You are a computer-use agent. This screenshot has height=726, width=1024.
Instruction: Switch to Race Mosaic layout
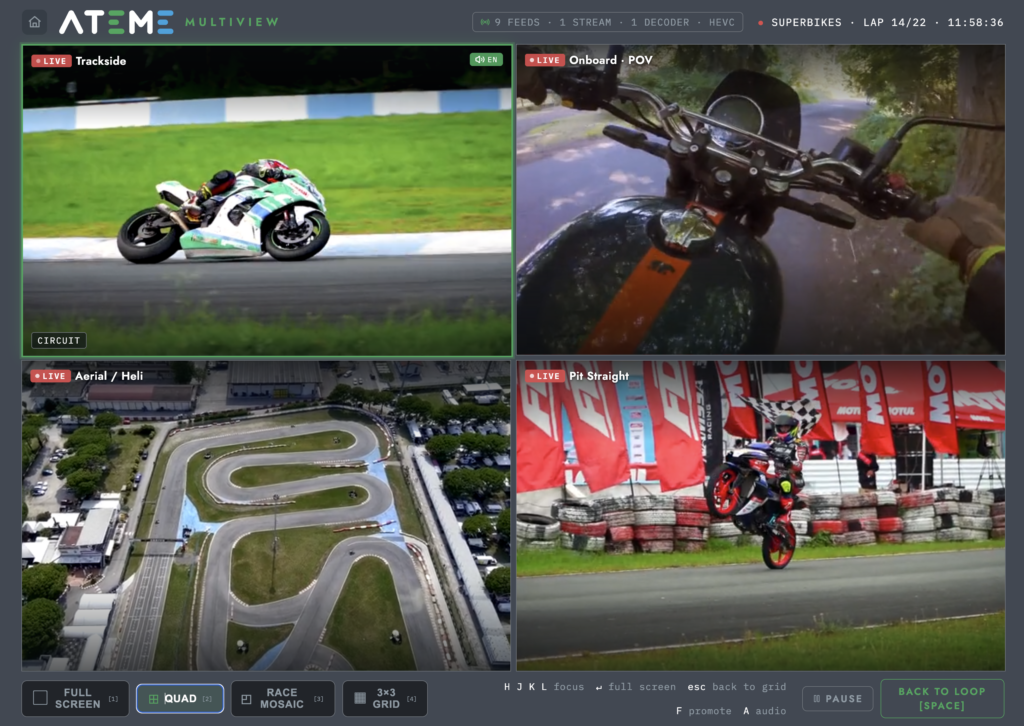coord(283,699)
